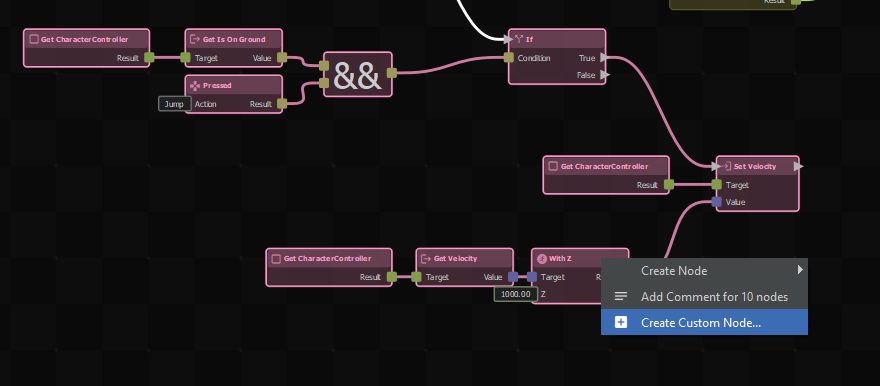Select the && input pin fed by the Pressed node

(324, 83)
